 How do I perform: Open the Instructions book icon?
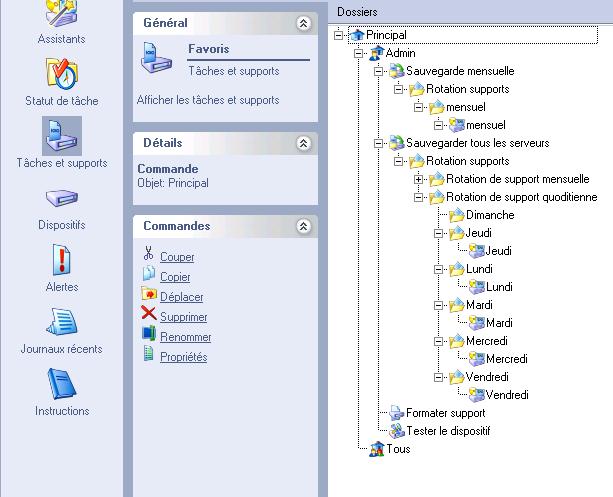point(61,384)
